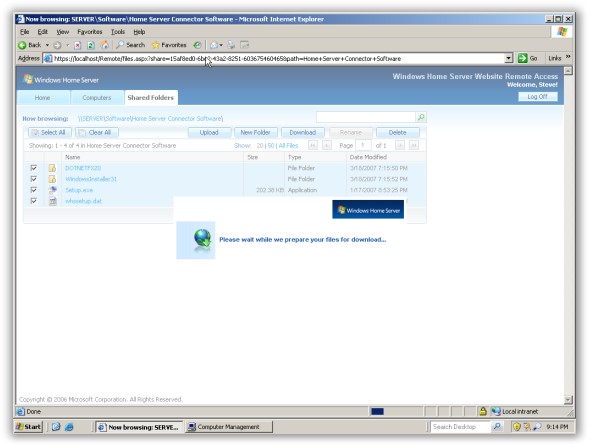The image size is (589, 446).
Task: Open the Favorites menu
Action: pyautogui.click(x=90, y=32)
